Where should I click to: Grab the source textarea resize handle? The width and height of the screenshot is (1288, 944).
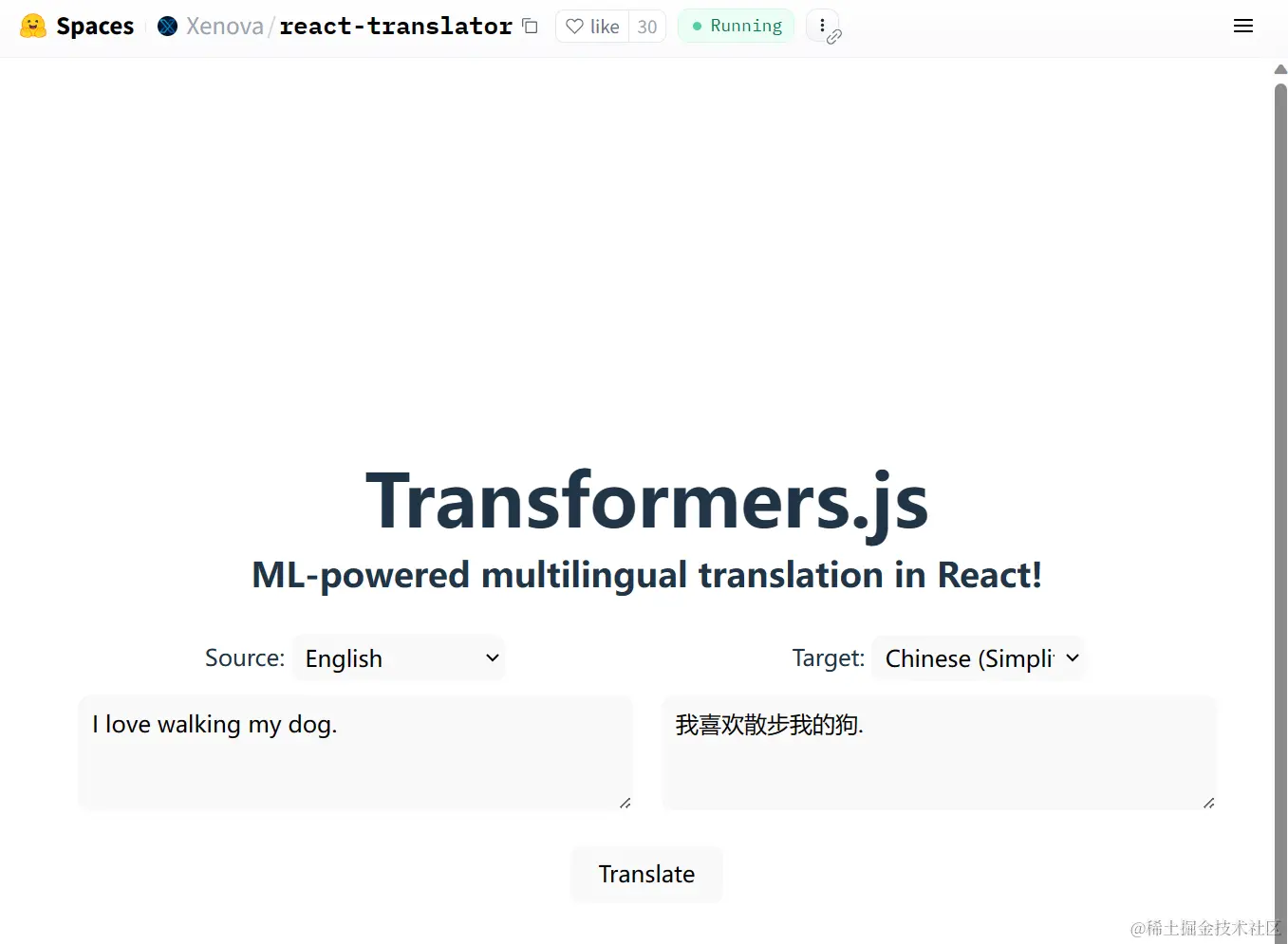625,803
